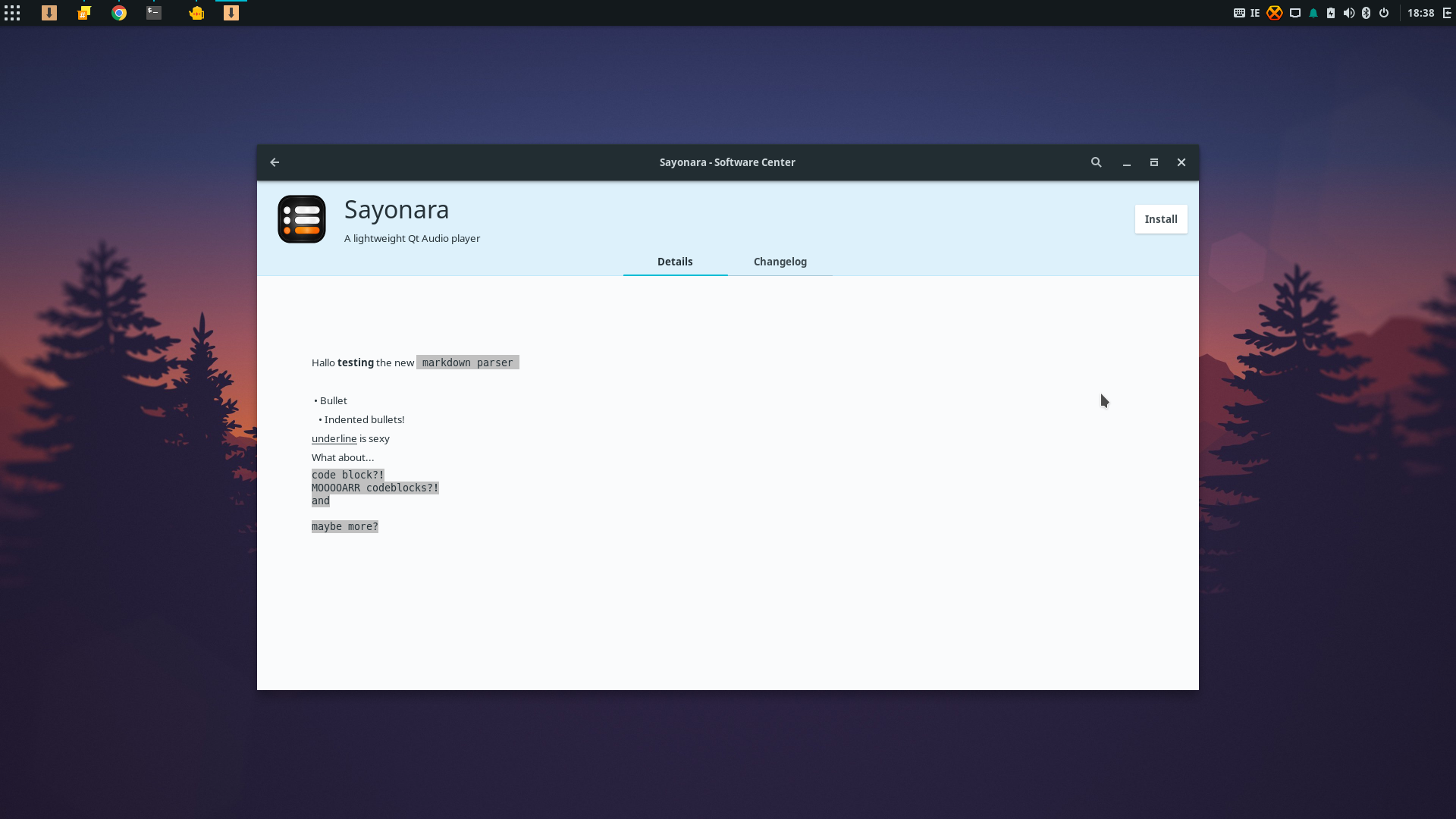Install the Sayonara application
This screenshot has width=1456, height=819.
pos(1161,219)
